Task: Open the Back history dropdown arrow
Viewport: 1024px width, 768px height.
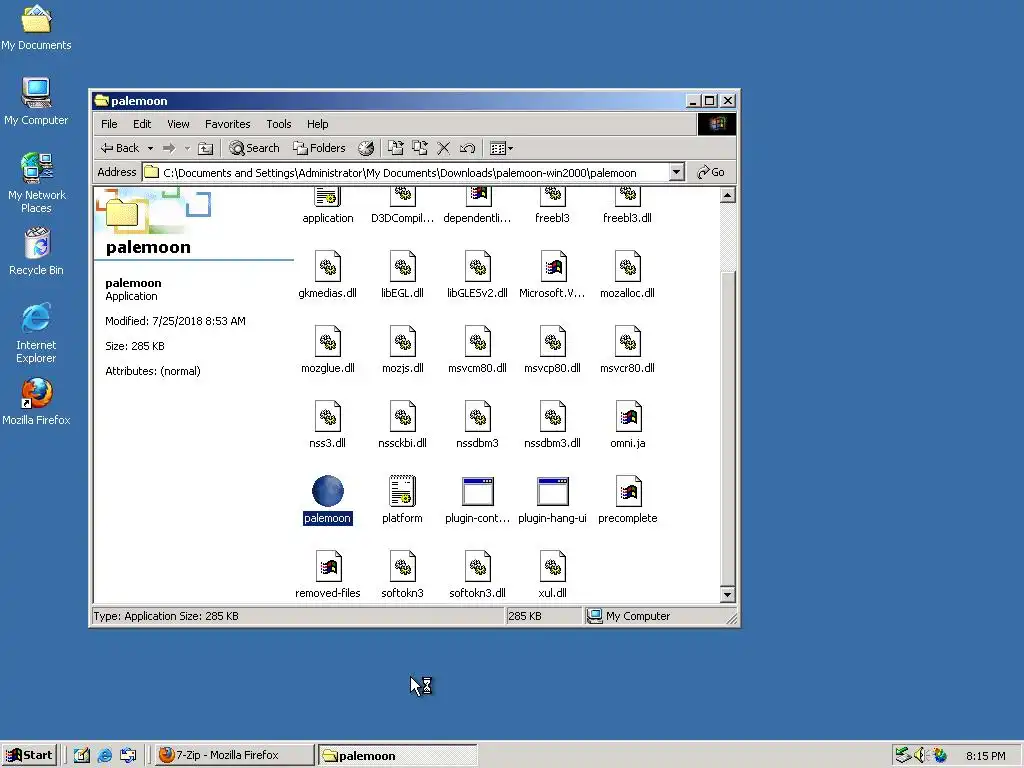Action: tap(150, 148)
